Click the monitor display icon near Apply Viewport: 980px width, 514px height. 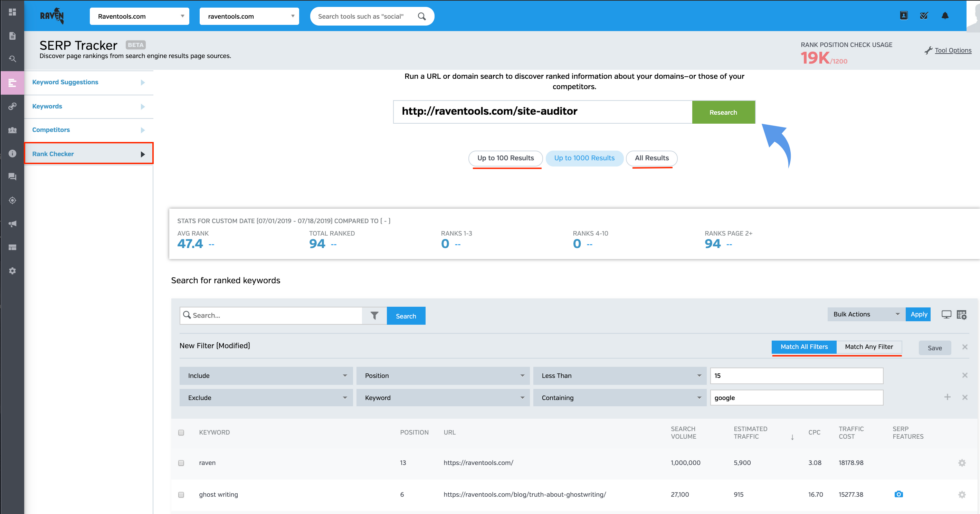tap(946, 314)
